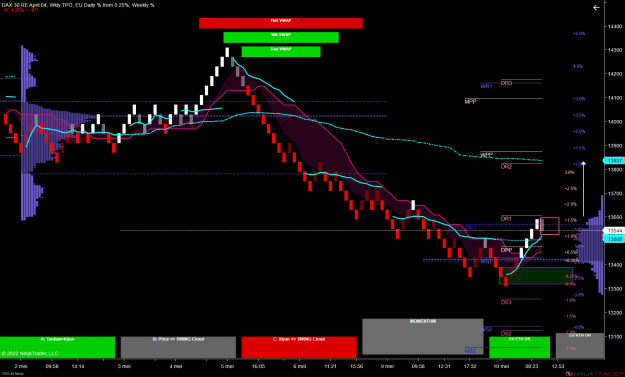Click the 15:56 time axis label
This screenshot has width=625, height=377.
356,366
